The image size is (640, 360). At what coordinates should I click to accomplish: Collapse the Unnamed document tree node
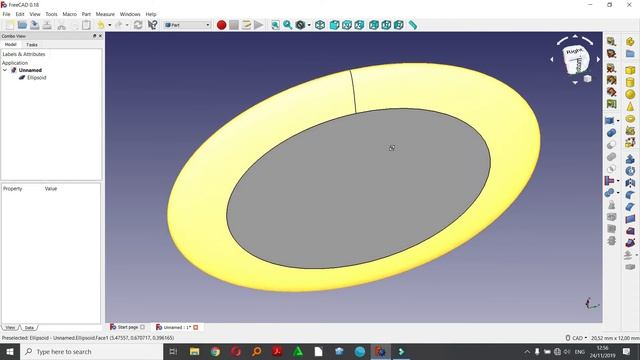[x=5, y=70]
